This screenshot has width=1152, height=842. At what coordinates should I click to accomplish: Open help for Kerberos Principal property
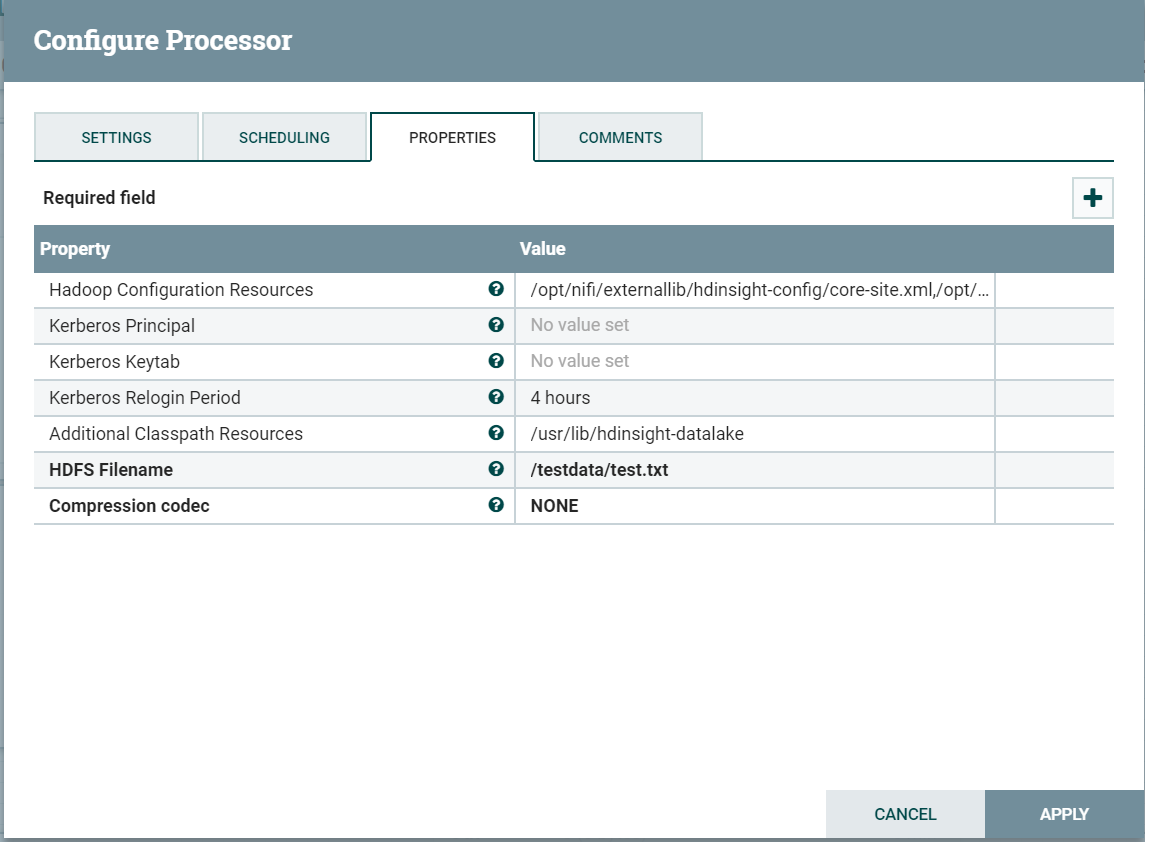(497, 325)
